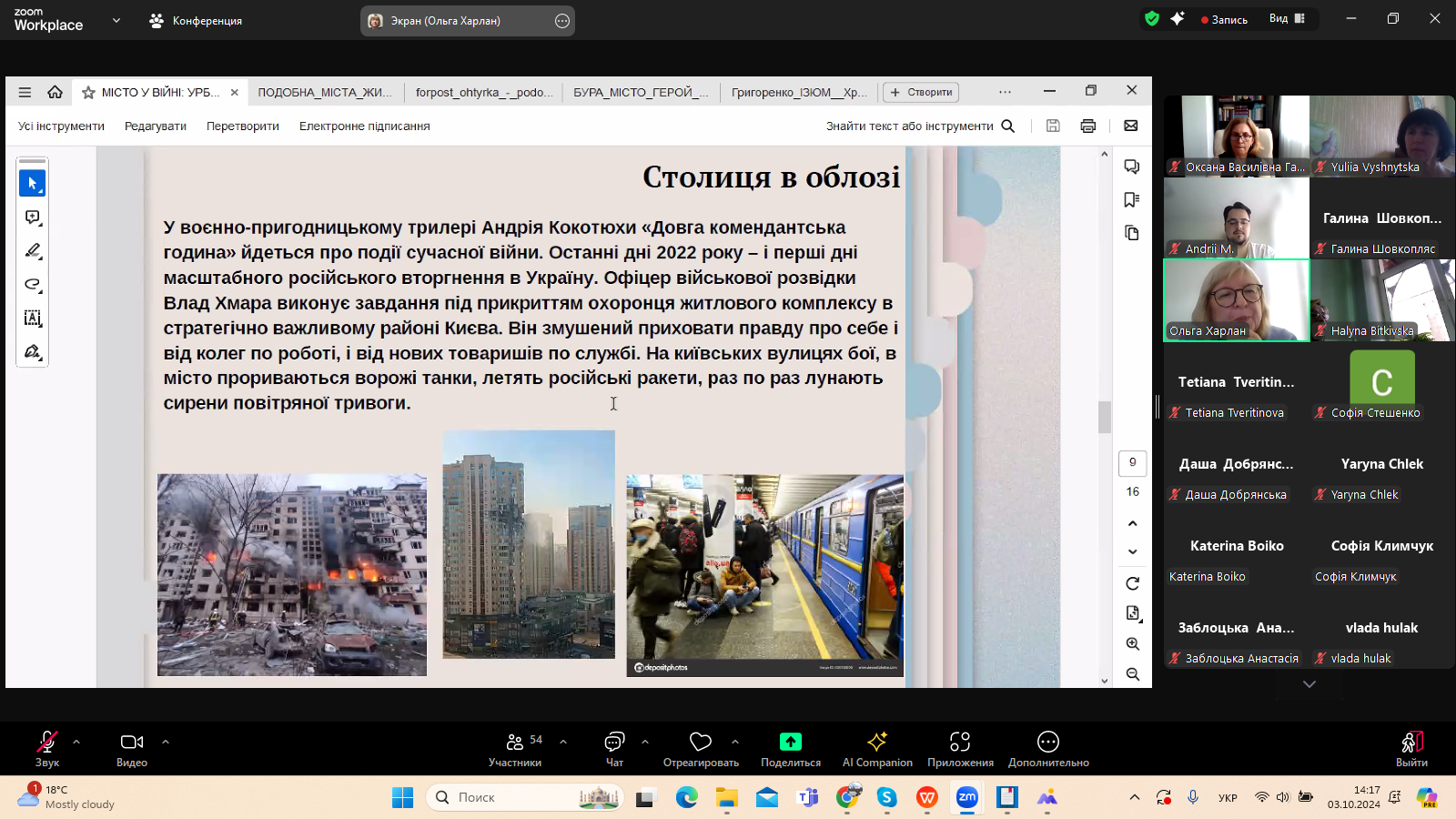Click the print icon in Acrobat toolbar
Image resolution: width=1456 pixels, height=819 pixels.
(x=1087, y=126)
